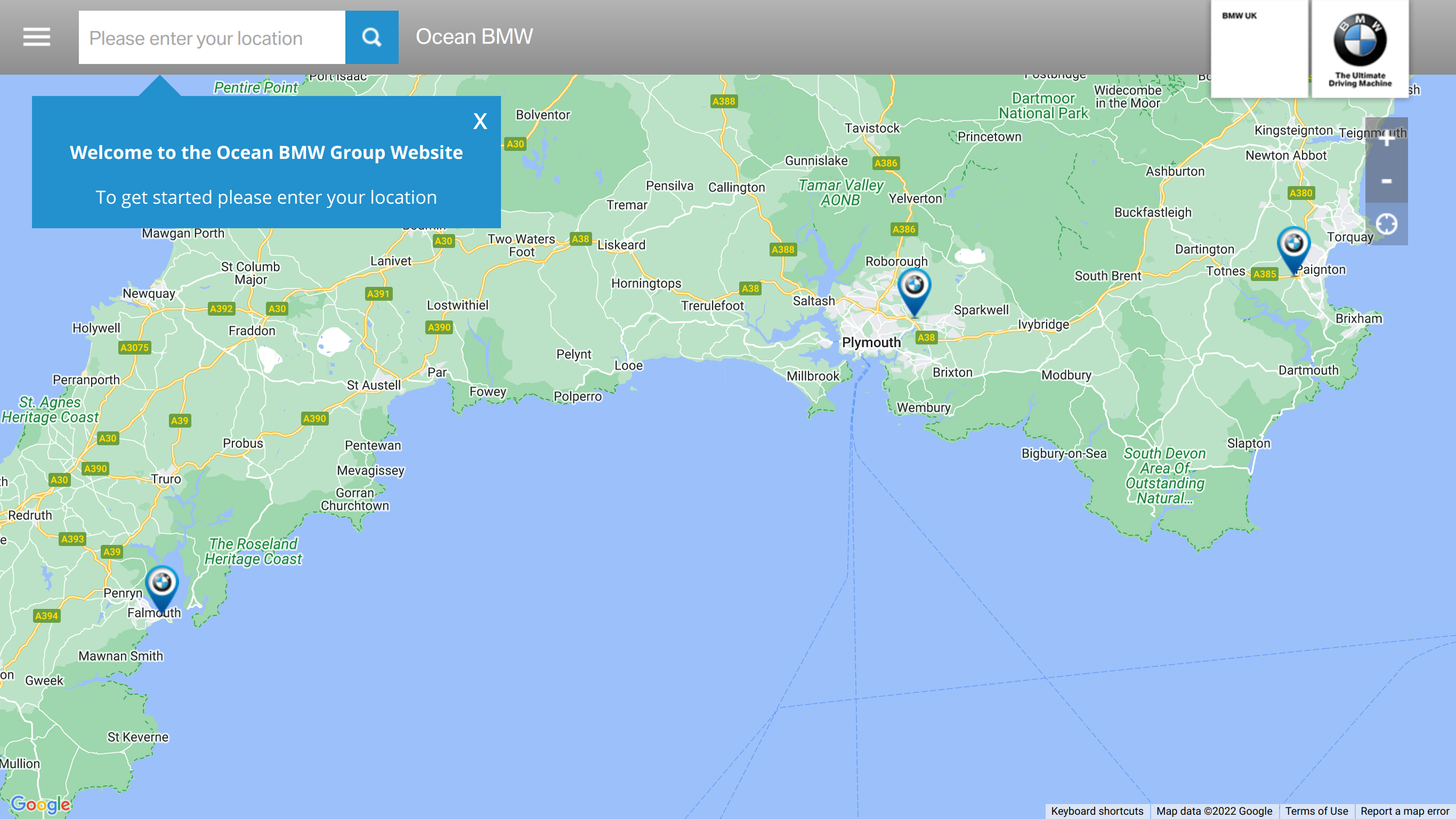Open the hamburger menu
This screenshot has width=1456, height=819.
pos(37,37)
